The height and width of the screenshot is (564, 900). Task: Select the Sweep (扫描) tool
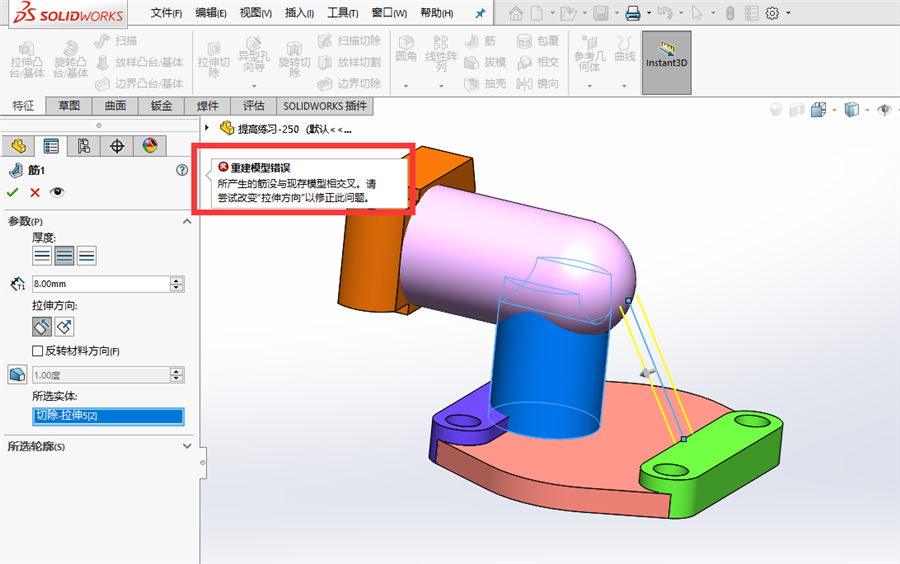(x=116, y=41)
